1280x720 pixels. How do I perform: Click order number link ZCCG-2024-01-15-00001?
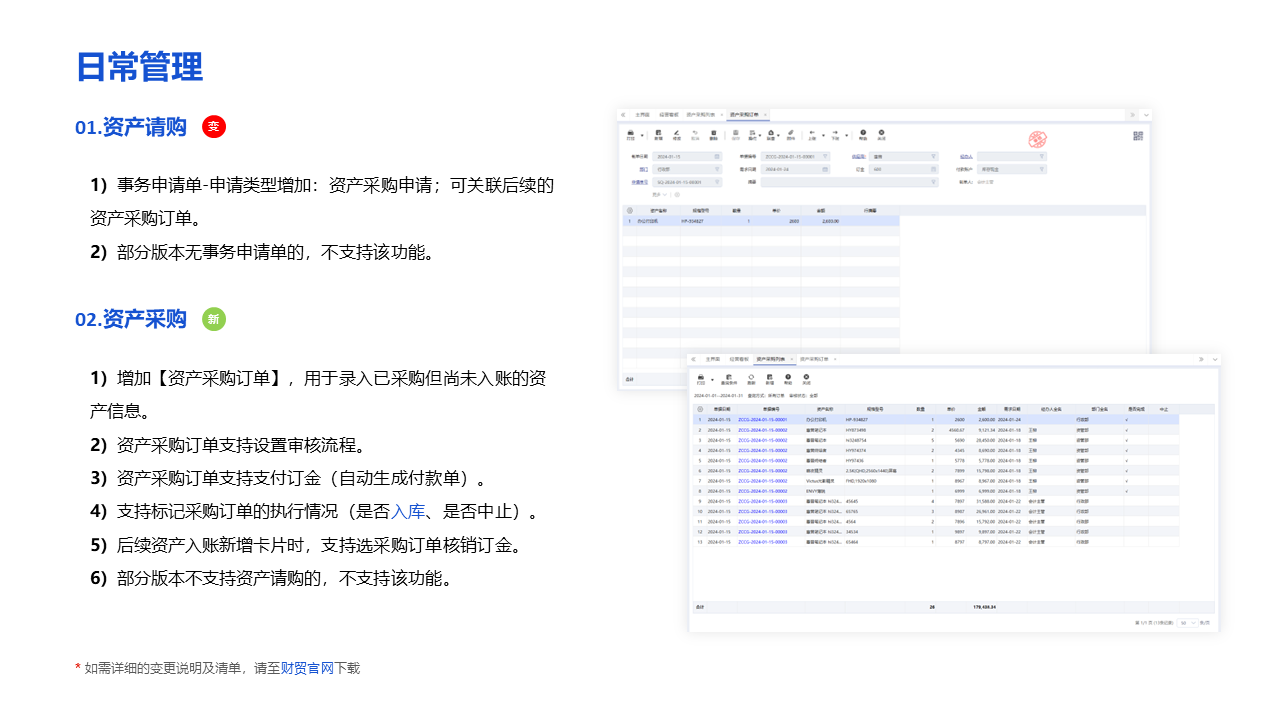point(762,419)
